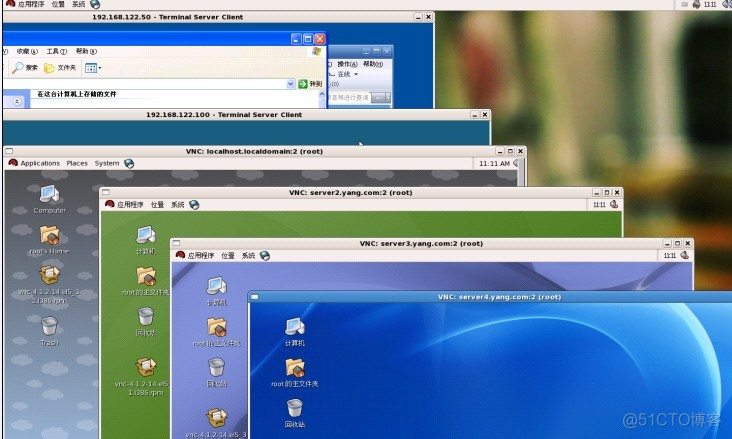Click the 转到 Go button in explorer
The height and width of the screenshot is (439, 732).
pos(310,84)
